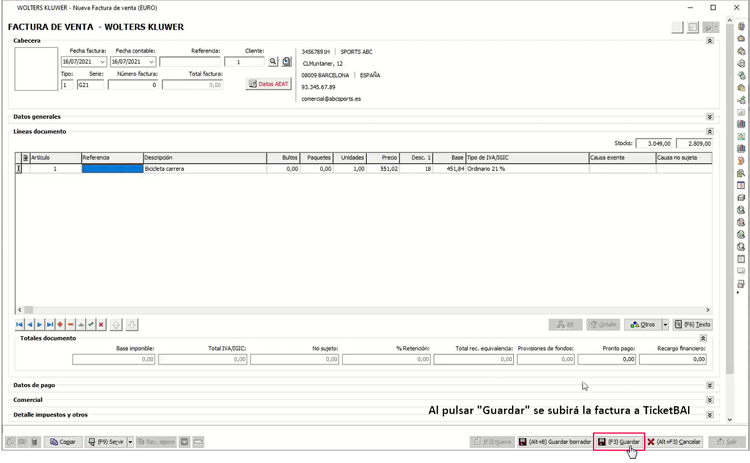Viewport: 750px width, 463px height.
Task: Click the Pronto pago field
Action: tap(607, 359)
